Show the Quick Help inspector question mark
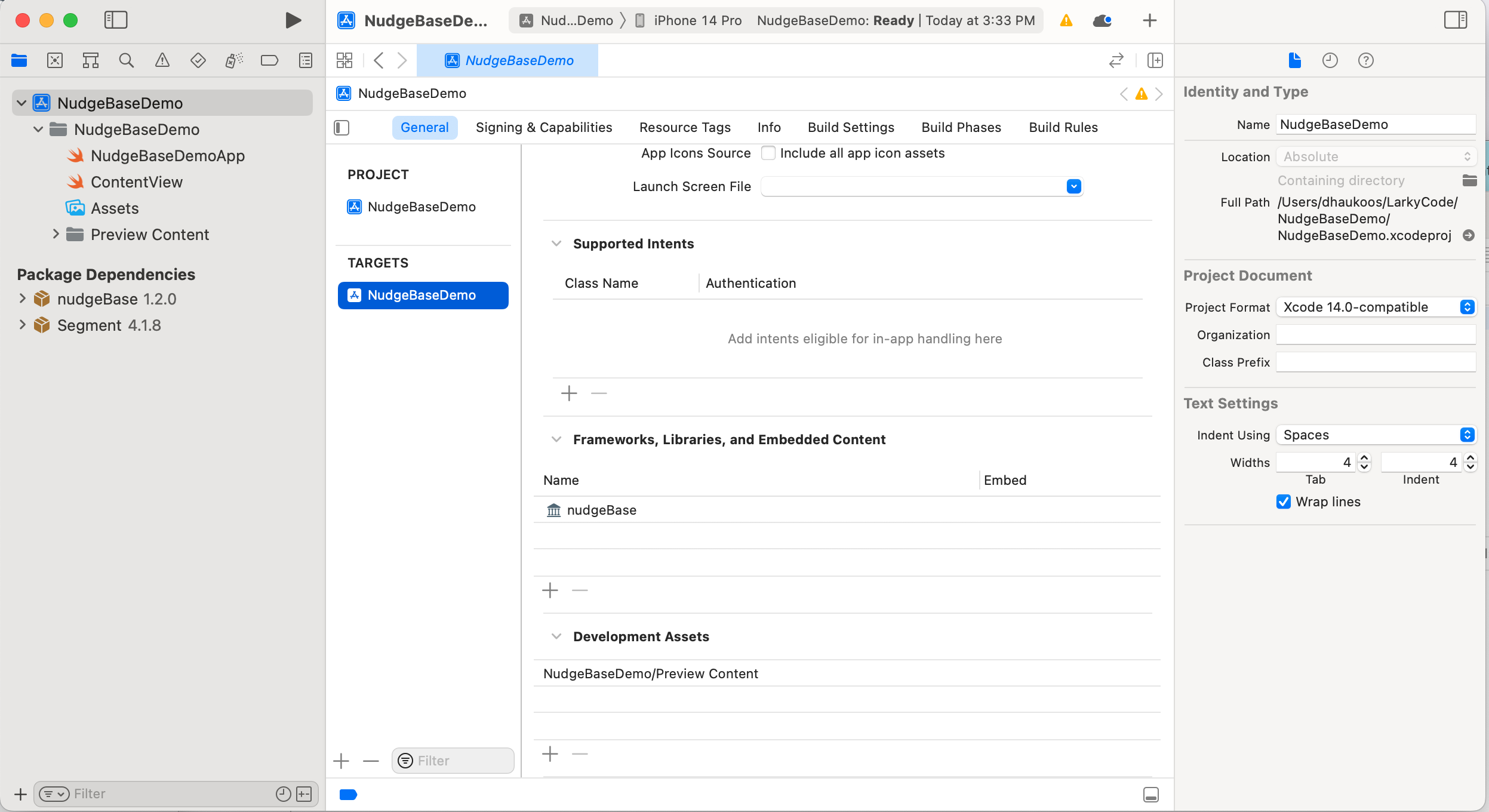Image resolution: width=1489 pixels, height=812 pixels. pyautogui.click(x=1367, y=60)
